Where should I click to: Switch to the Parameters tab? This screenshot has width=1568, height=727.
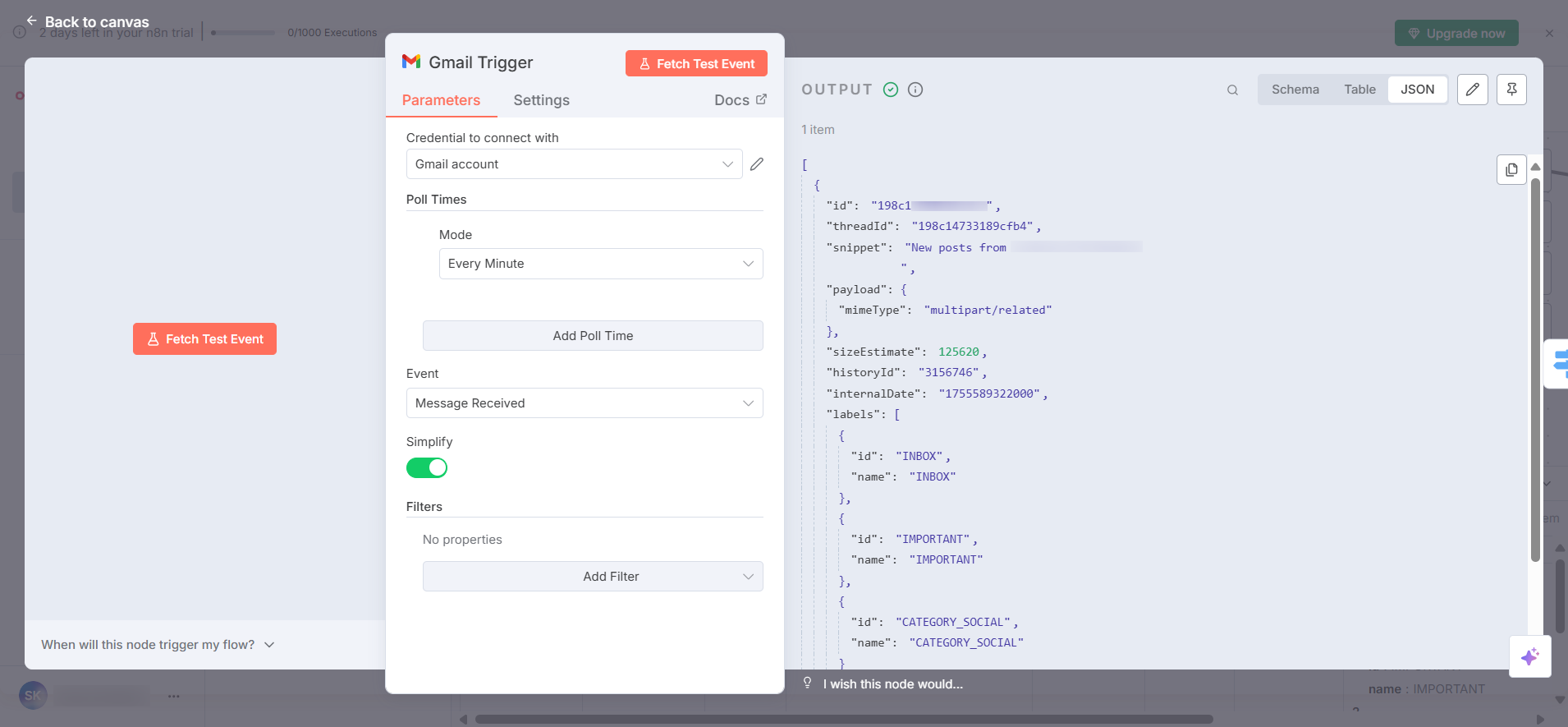pyautogui.click(x=442, y=100)
